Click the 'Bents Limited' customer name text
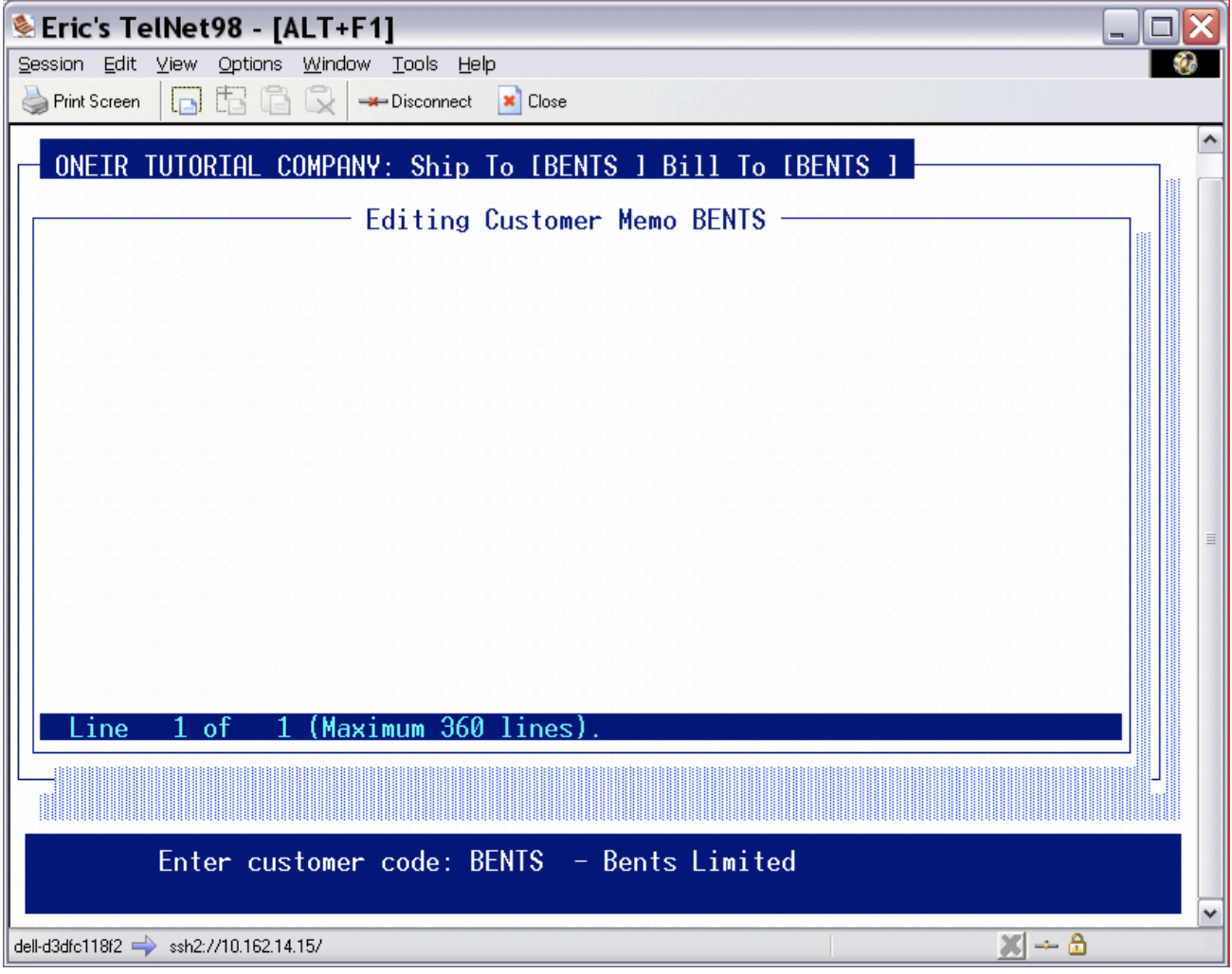The image size is (1232, 974). tap(699, 861)
